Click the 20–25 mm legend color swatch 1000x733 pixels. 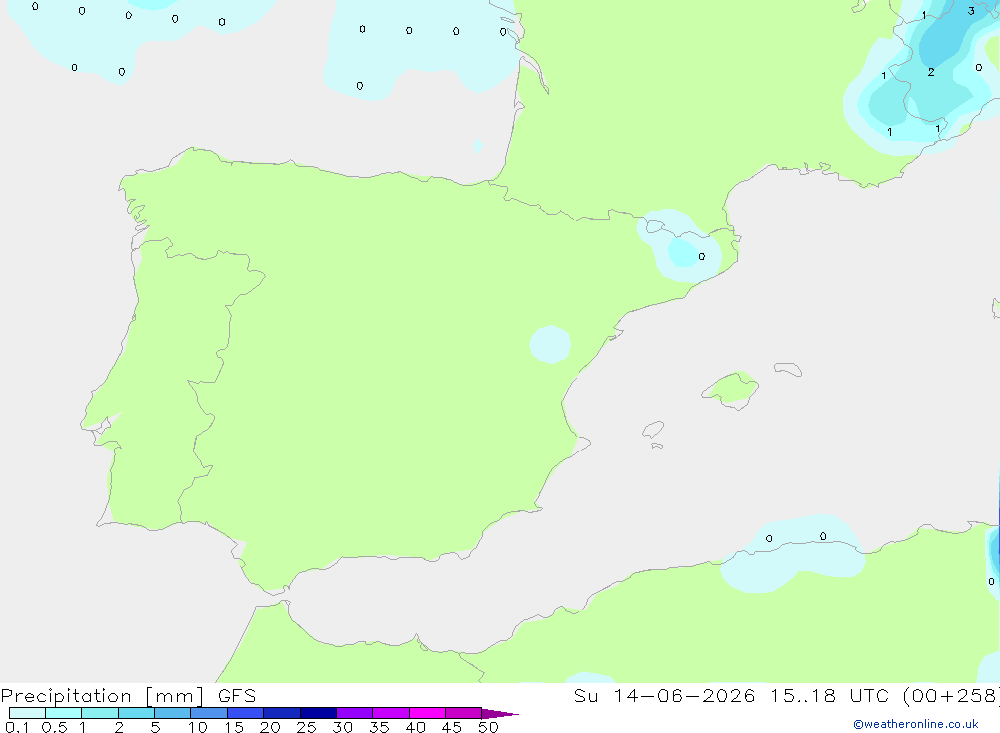point(282,713)
